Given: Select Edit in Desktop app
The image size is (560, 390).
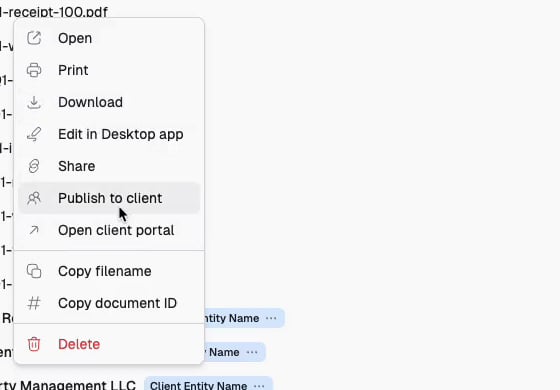Looking at the screenshot, I should tap(109, 134).
